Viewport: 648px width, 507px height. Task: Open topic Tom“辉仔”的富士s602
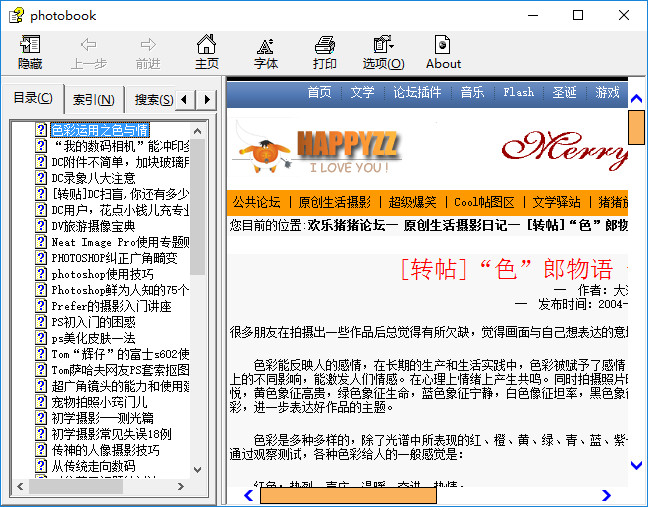click(x=120, y=354)
